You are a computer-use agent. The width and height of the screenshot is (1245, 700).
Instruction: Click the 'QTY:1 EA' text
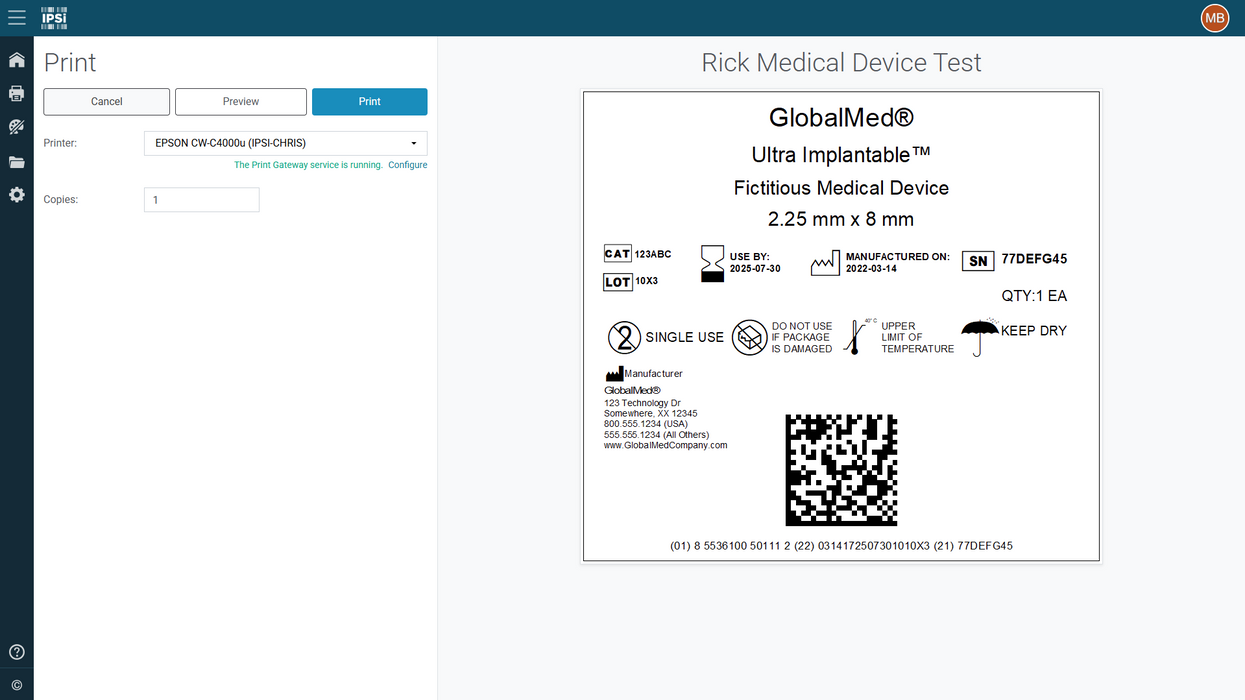pyautogui.click(x=1034, y=296)
